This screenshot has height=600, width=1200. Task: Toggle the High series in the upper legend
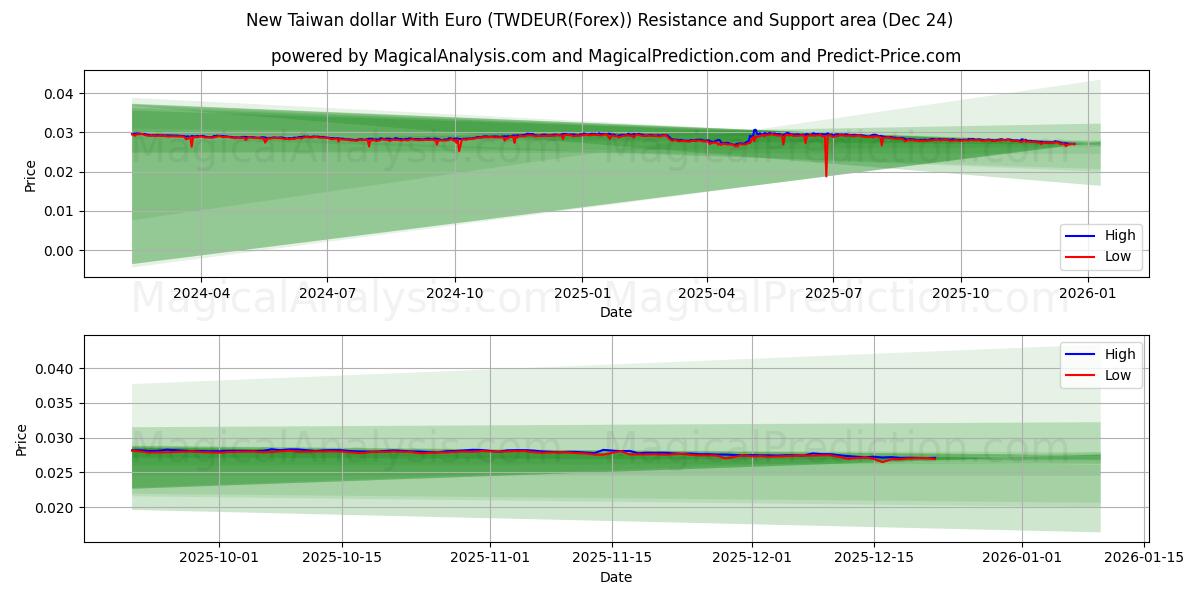click(x=1122, y=234)
